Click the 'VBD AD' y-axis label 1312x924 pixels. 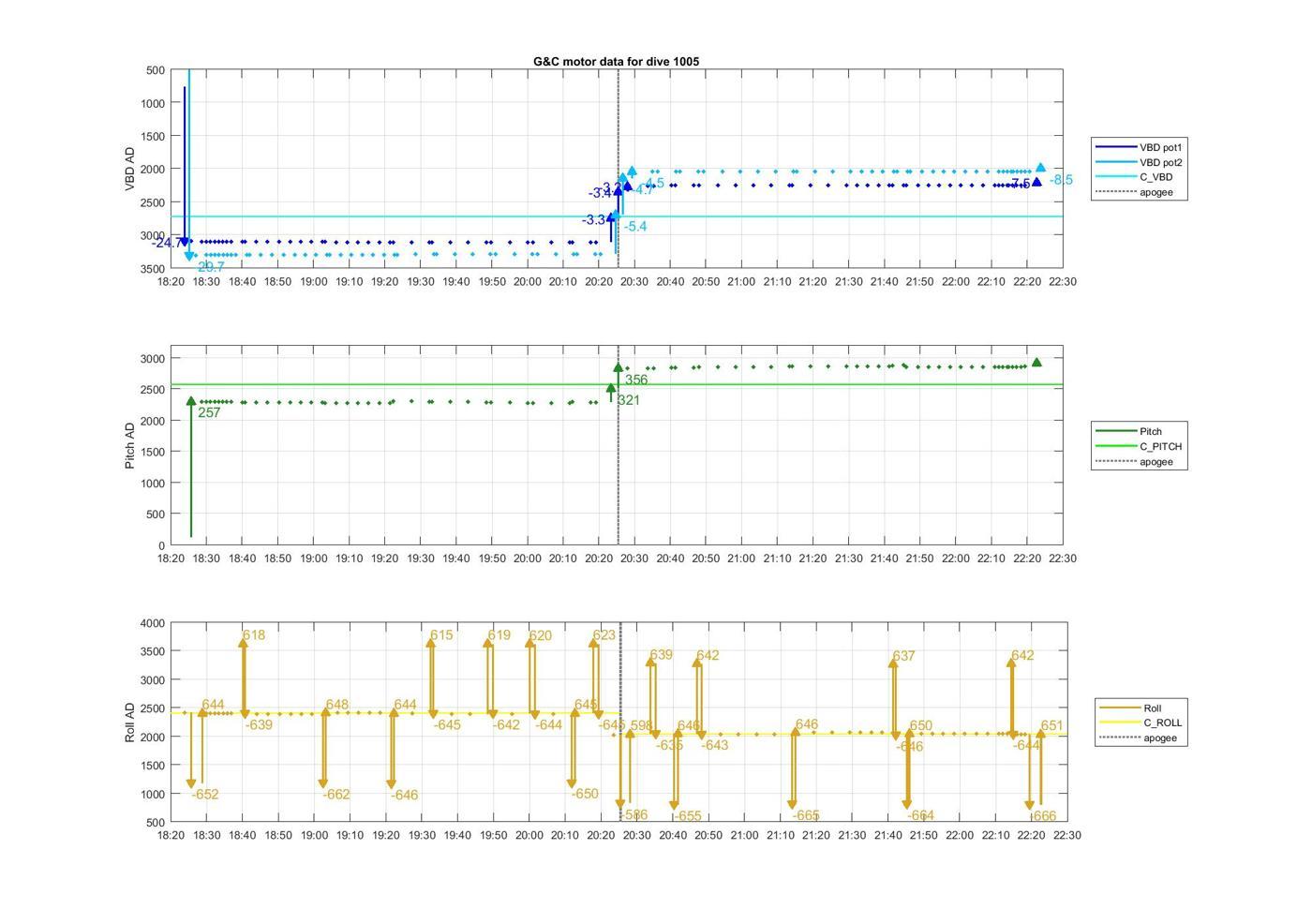coord(129,169)
